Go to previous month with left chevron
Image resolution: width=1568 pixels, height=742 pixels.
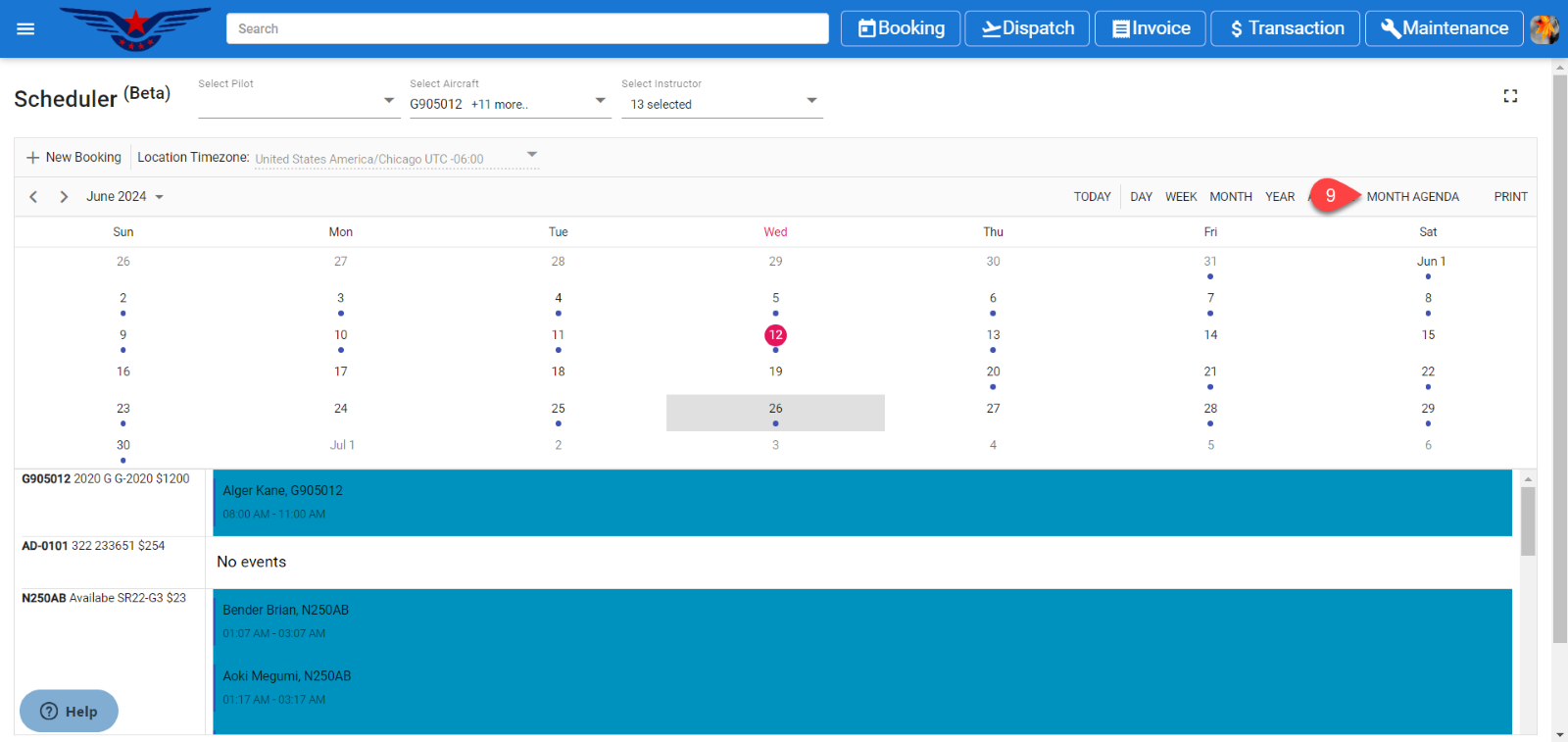pos(33,197)
